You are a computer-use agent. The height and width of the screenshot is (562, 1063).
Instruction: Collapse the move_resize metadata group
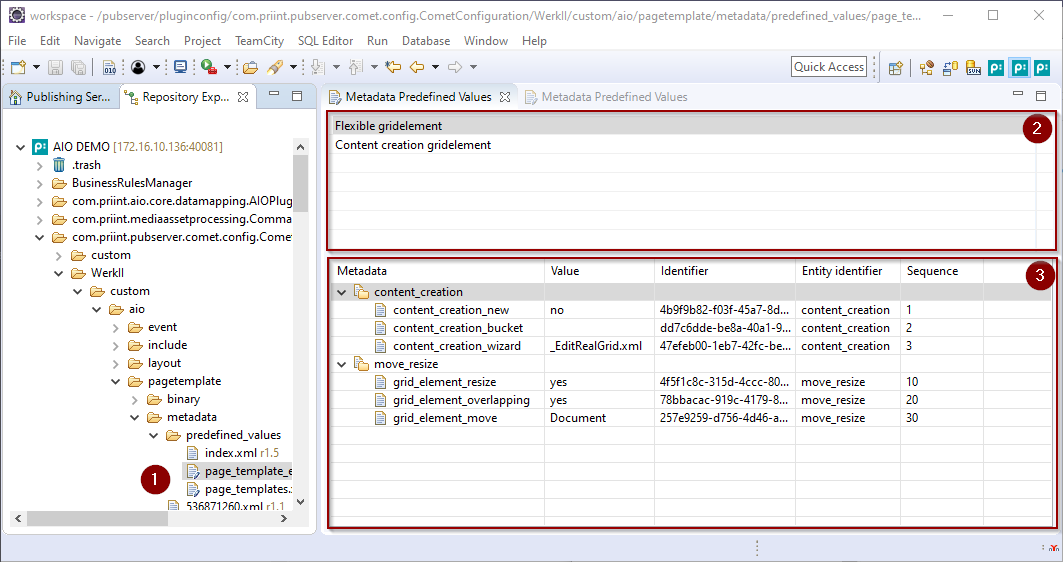342,364
